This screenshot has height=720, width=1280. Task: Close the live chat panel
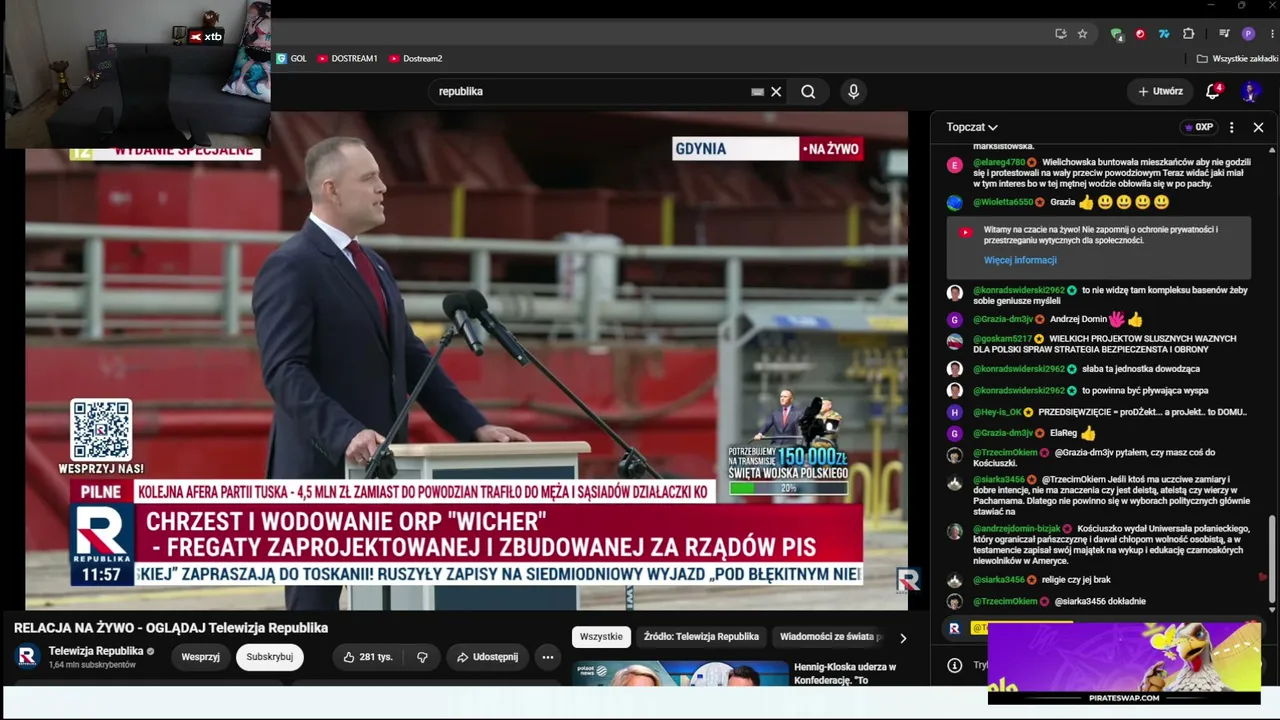pyautogui.click(x=1258, y=127)
